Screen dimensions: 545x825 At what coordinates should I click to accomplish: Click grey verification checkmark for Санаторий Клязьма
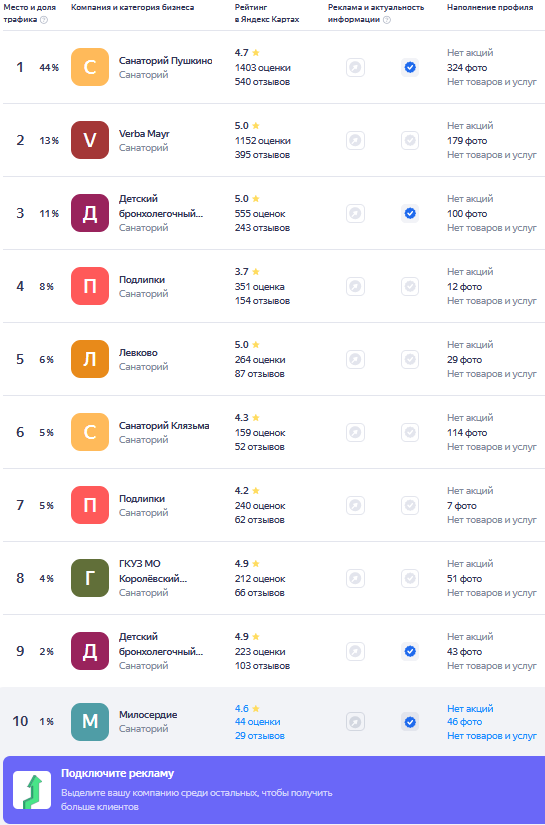point(410,432)
